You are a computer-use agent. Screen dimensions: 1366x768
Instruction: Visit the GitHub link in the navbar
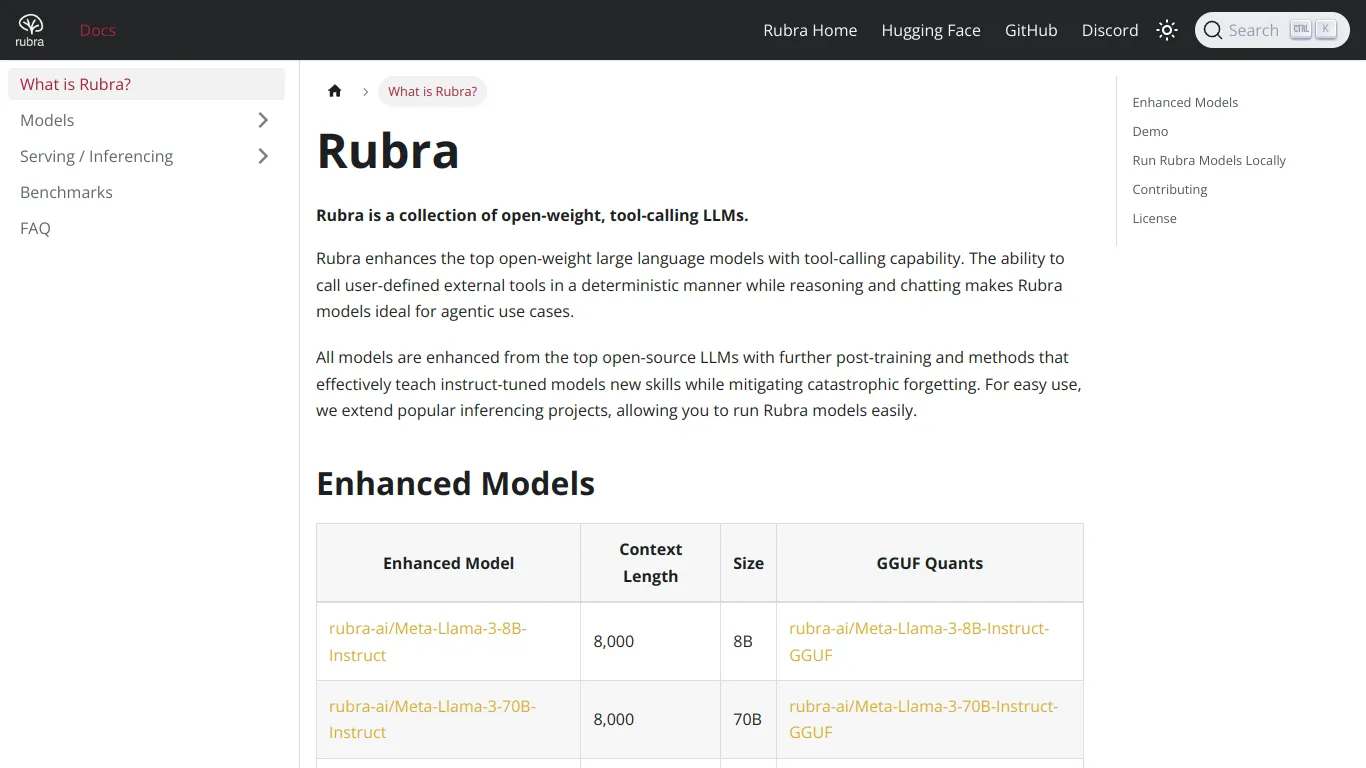tap(1031, 30)
